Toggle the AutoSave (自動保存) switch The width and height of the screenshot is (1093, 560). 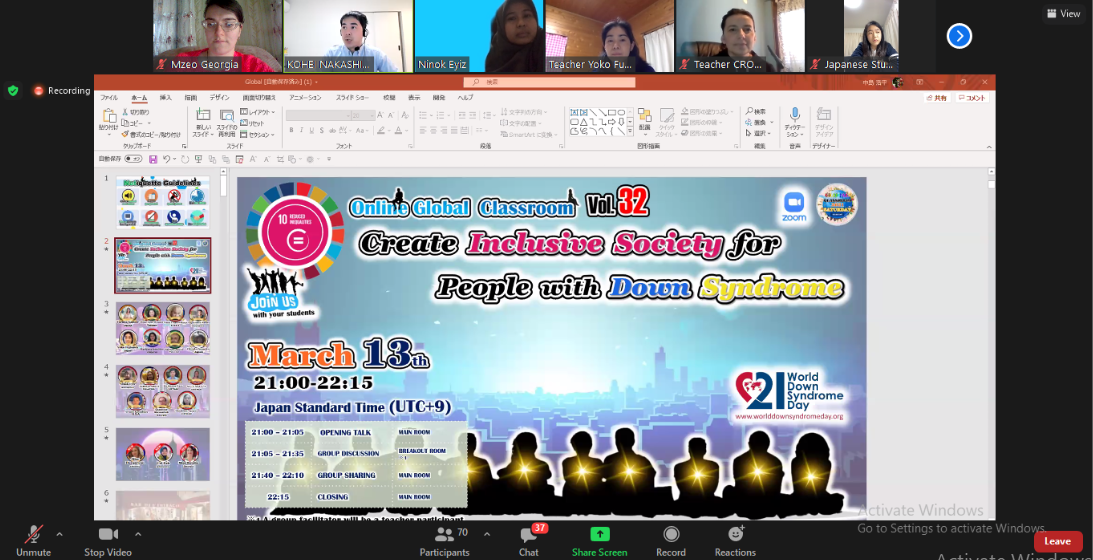pyautogui.click(x=133, y=159)
